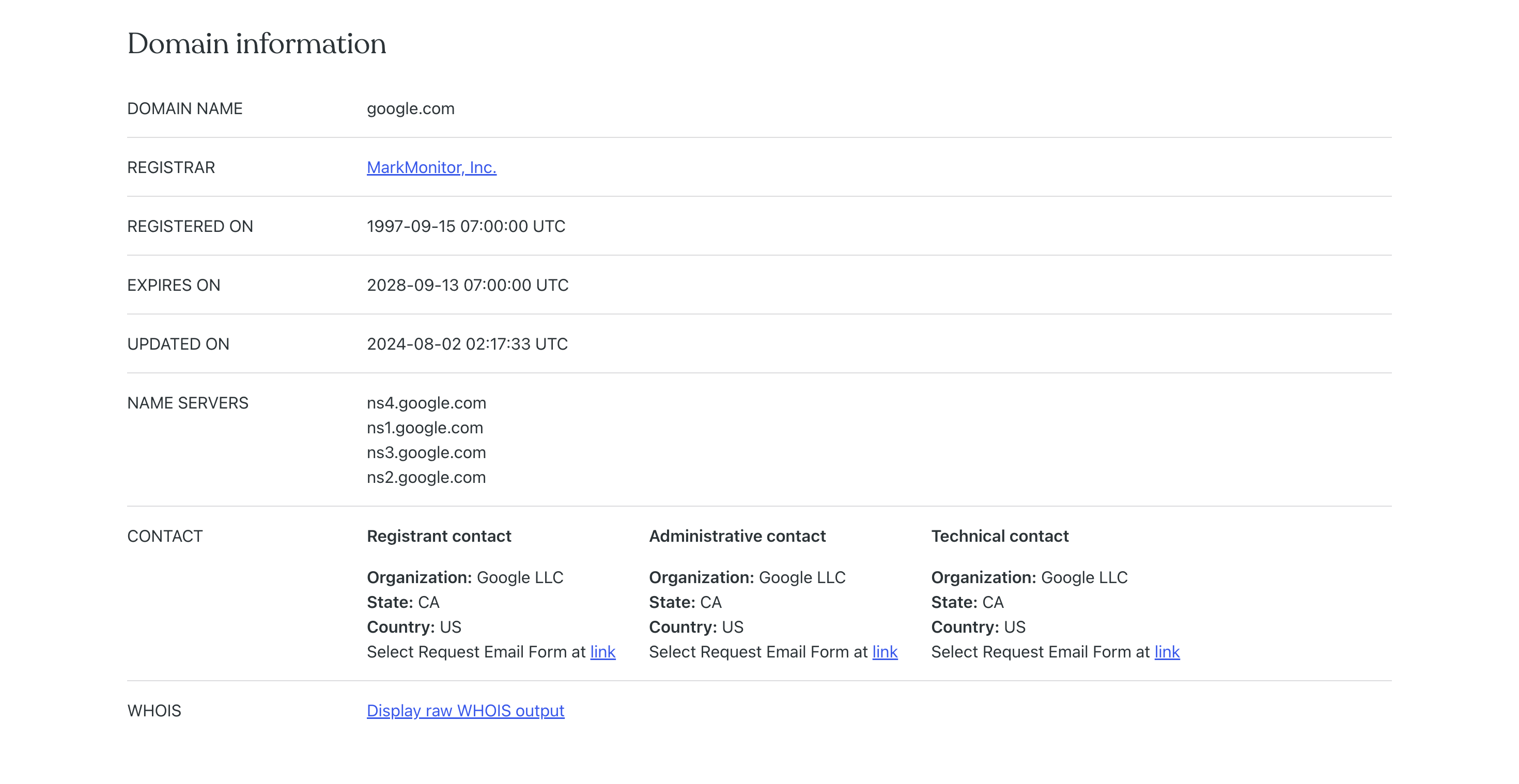1519x784 pixels.
Task: Click the Administrative contact heading
Action: 737,537
